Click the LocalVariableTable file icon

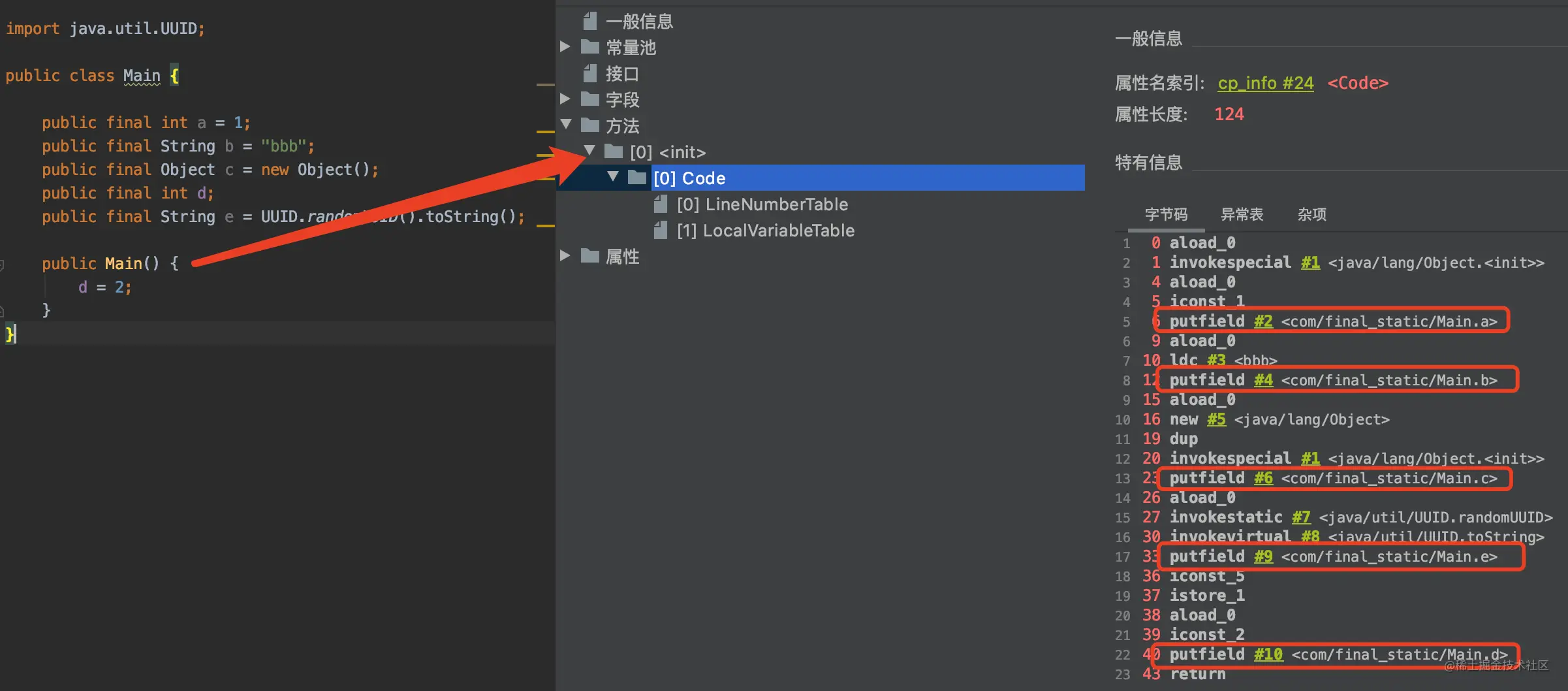click(661, 230)
